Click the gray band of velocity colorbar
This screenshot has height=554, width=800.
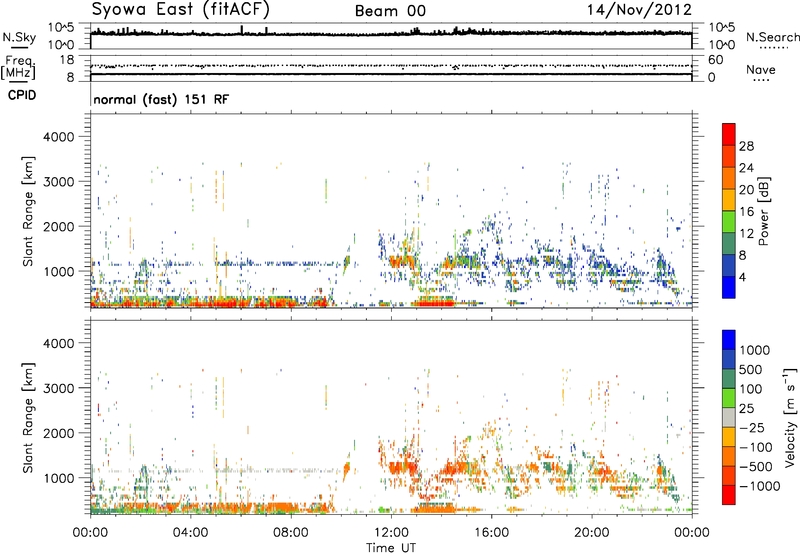coord(729,417)
